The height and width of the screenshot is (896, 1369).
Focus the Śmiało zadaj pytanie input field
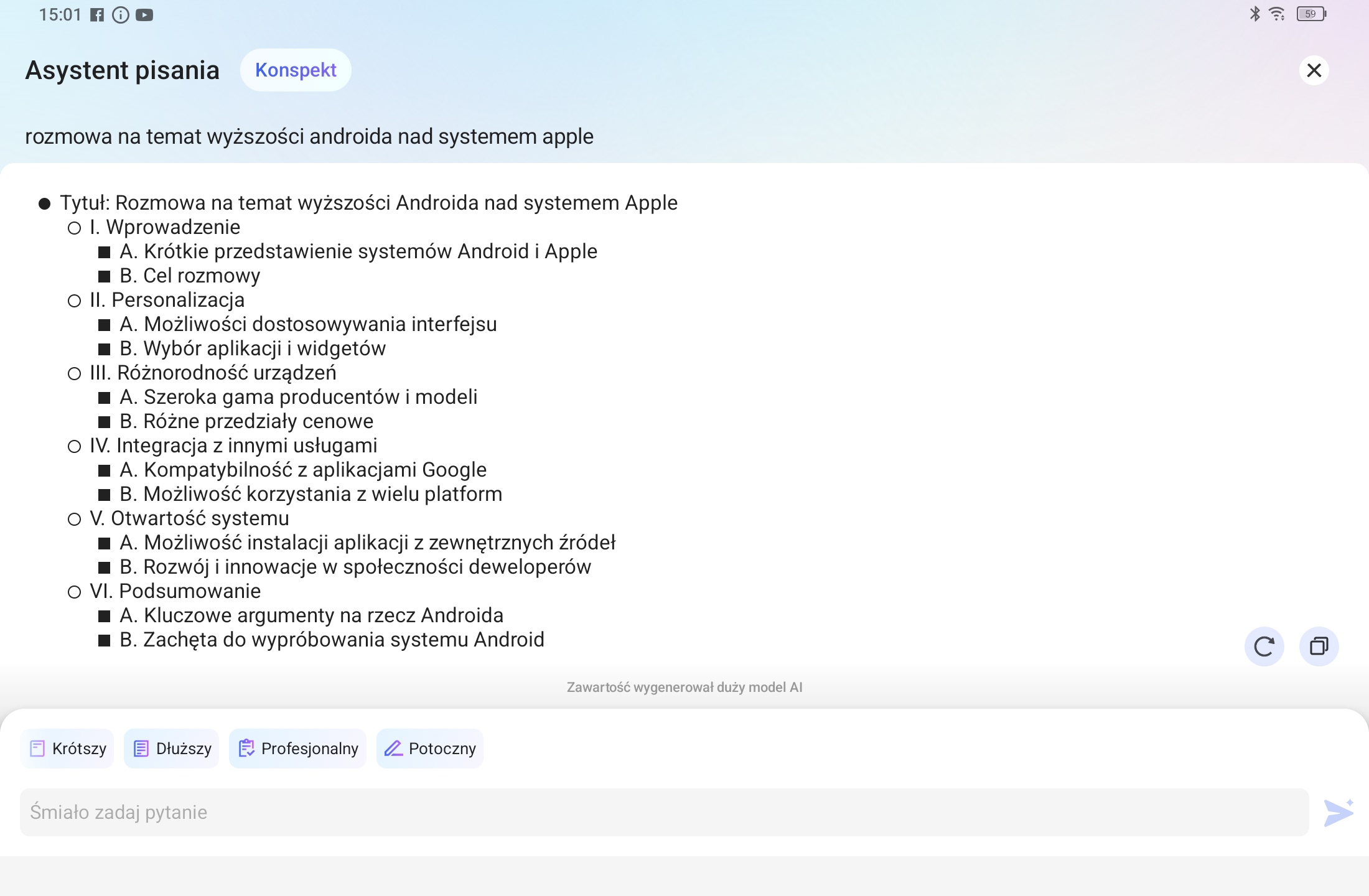tap(664, 813)
